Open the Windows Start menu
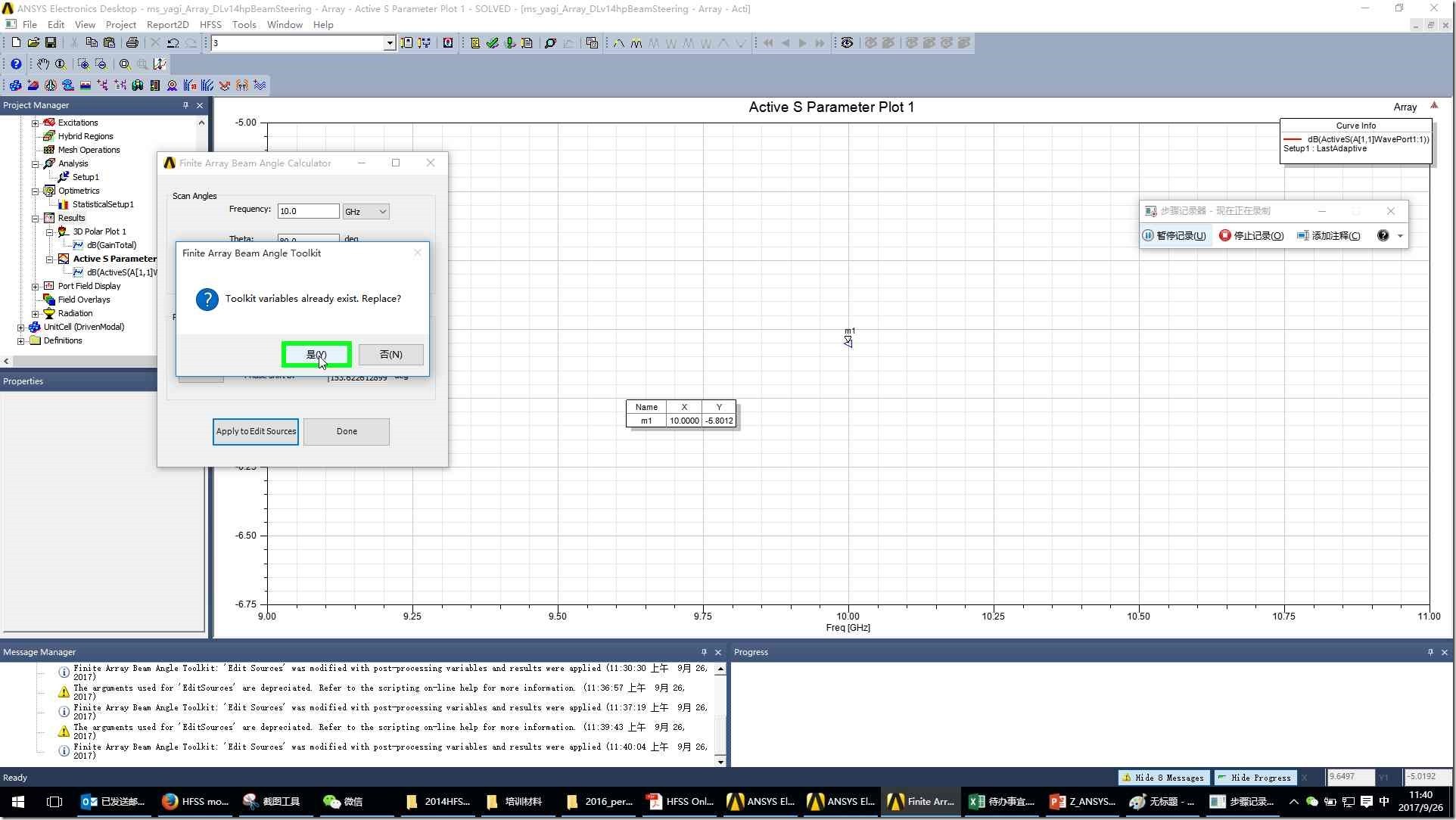This screenshot has width=1456, height=820. [x=18, y=802]
